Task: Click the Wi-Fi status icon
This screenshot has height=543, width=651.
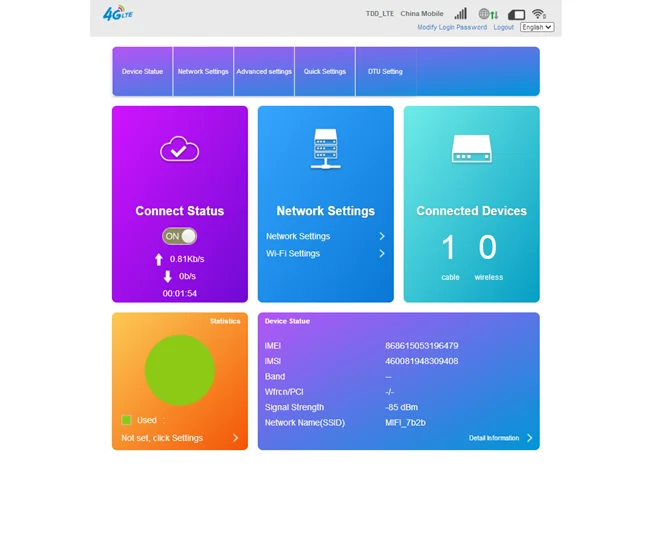Action: [539, 14]
